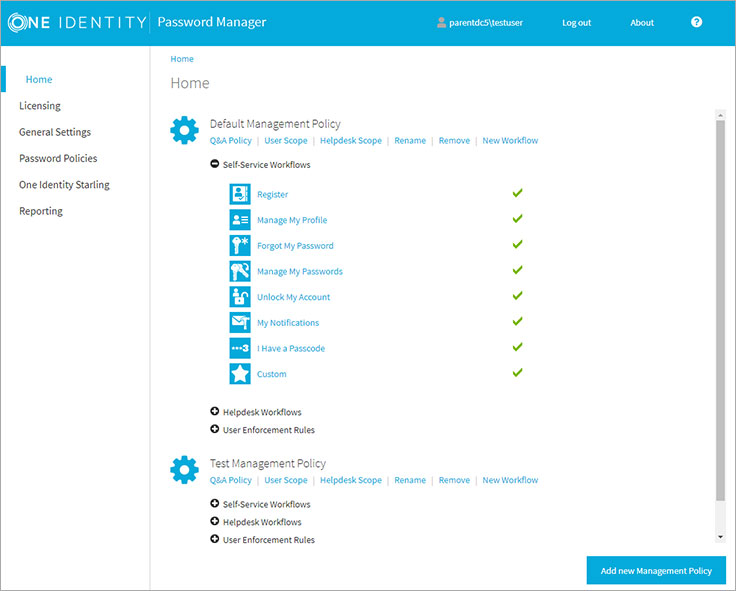This screenshot has width=736, height=591.
Task: Select Home in the sidebar
Action: pyautogui.click(x=39, y=79)
